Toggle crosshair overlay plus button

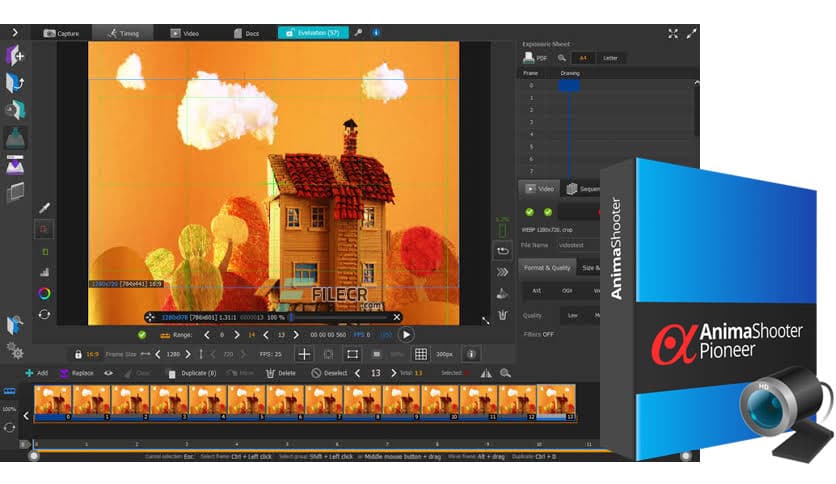click(x=304, y=354)
